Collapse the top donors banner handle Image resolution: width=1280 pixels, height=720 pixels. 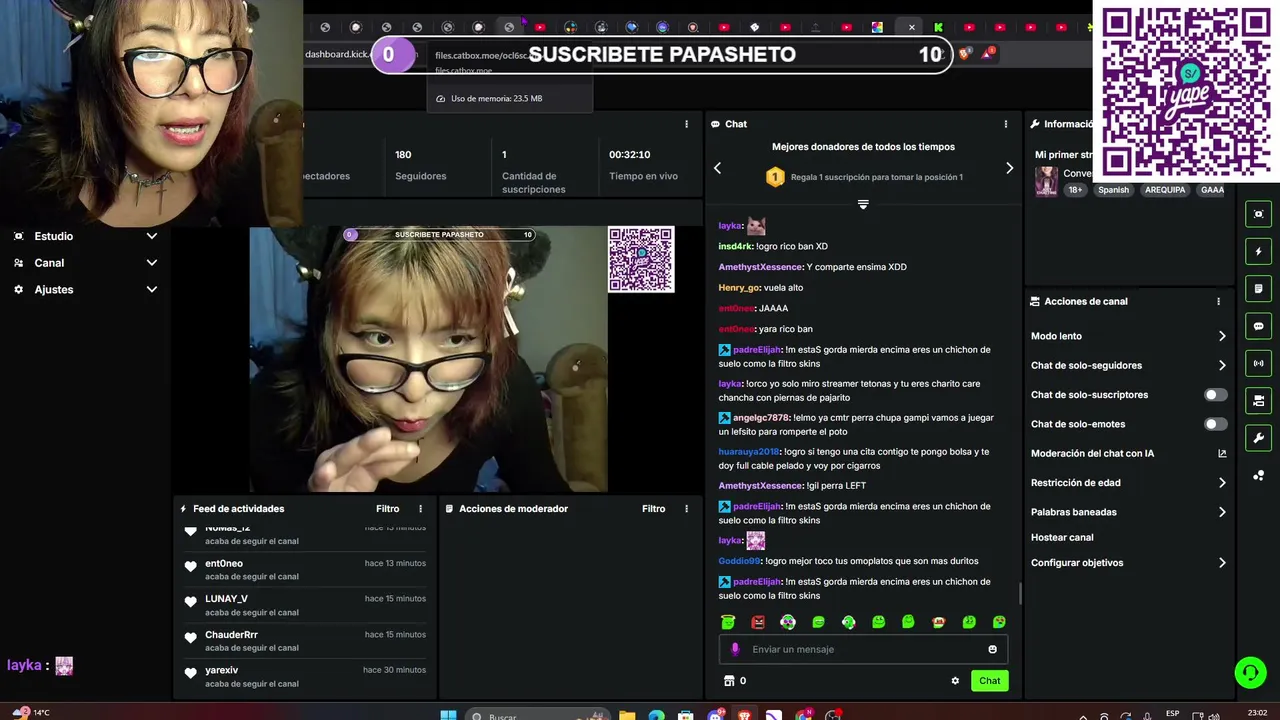(863, 204)
